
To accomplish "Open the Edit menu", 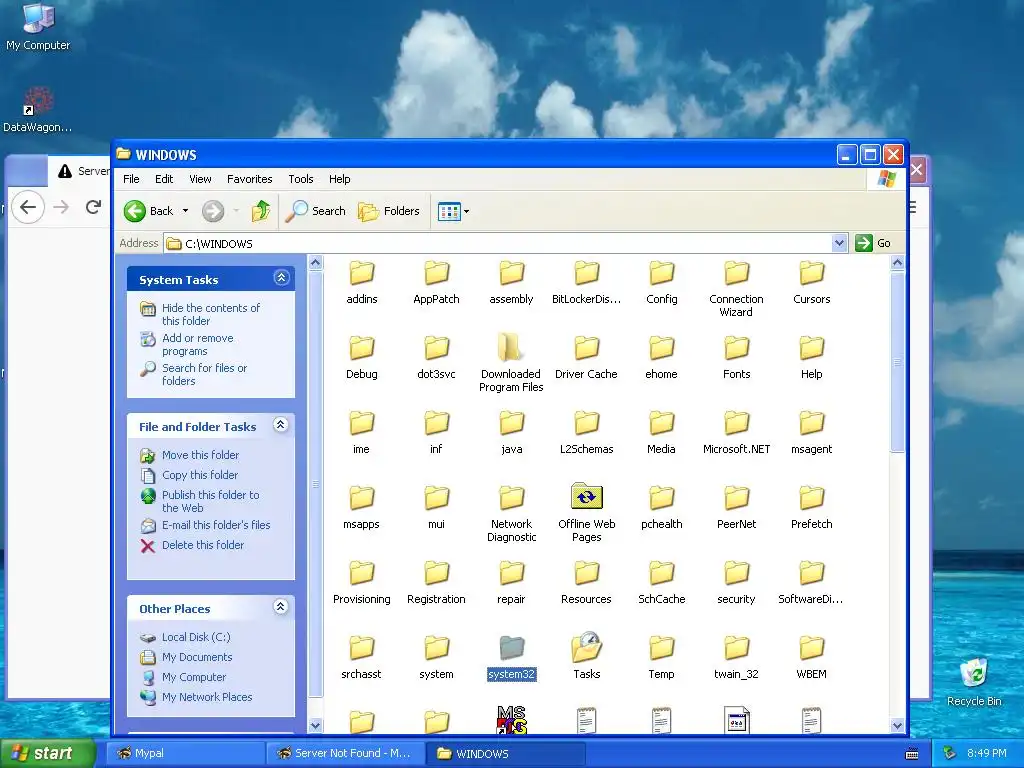I will [x=164, y=179].
